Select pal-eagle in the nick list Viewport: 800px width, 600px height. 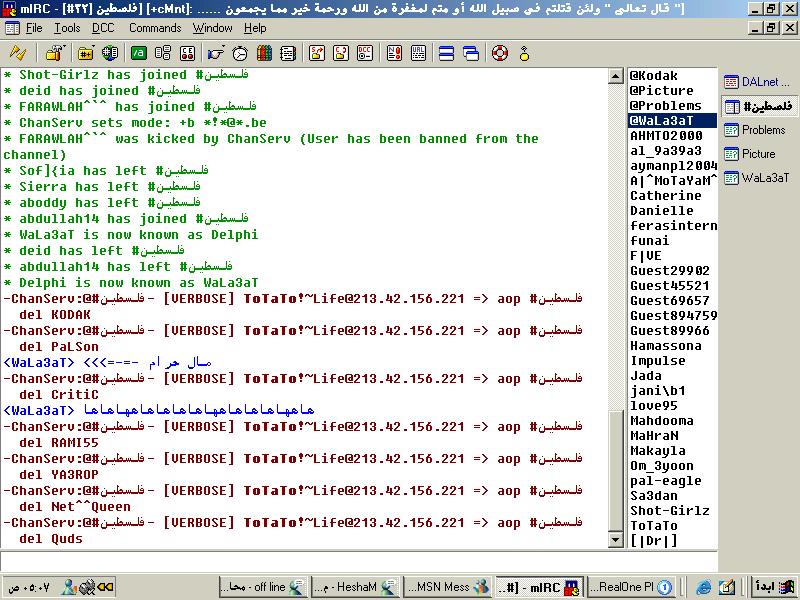(672, 481)
